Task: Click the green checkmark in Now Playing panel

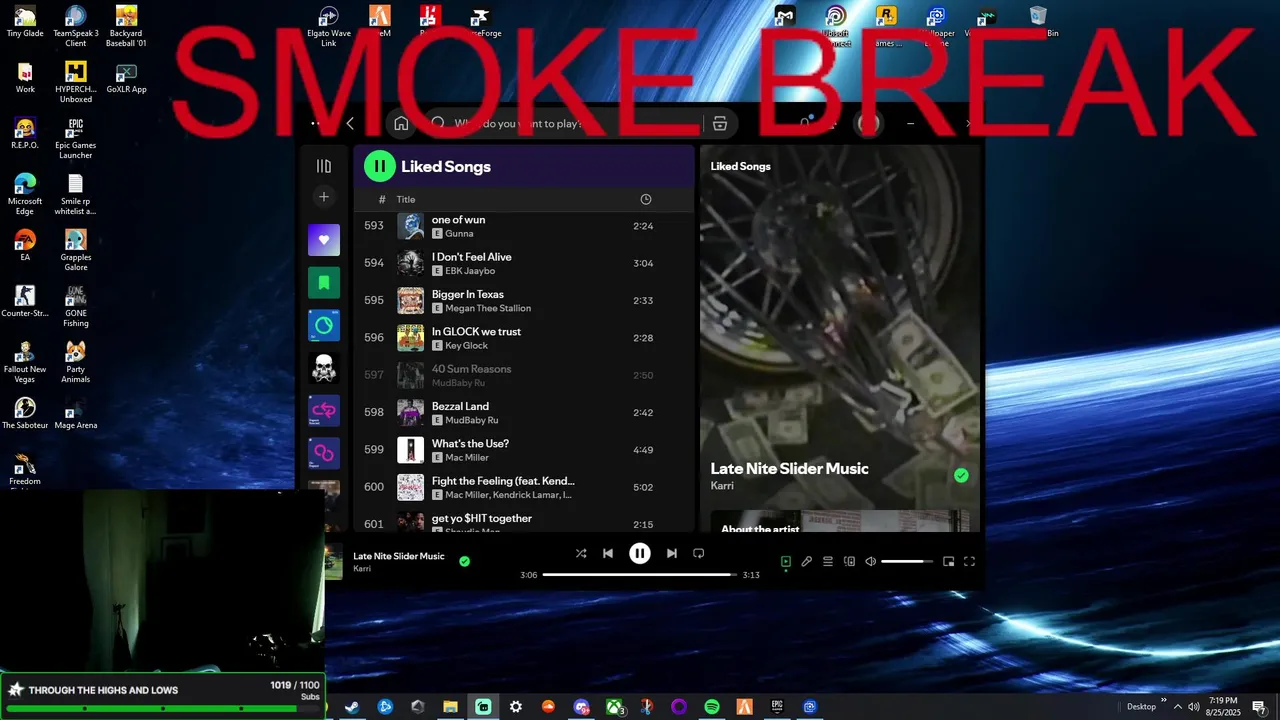Action: coord(961,476)
